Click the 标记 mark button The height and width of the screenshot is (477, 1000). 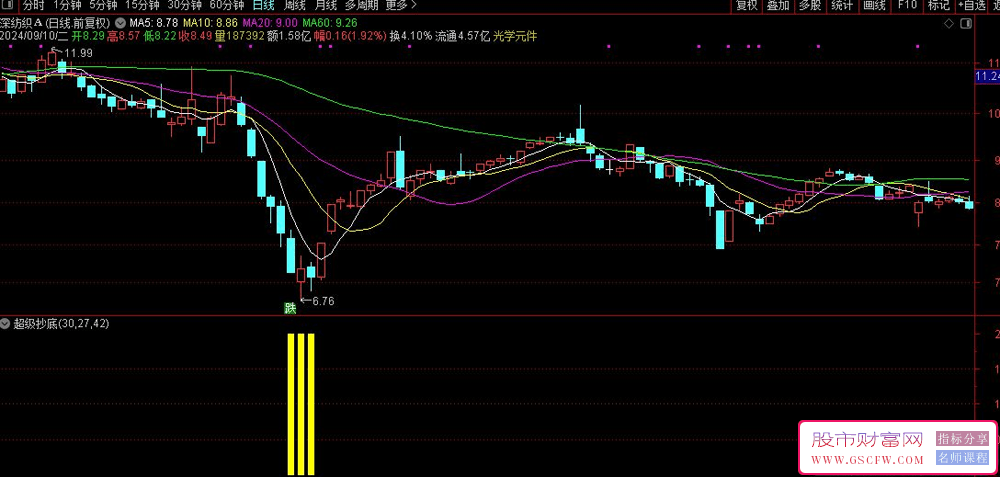pyautogui.click(x=939, y=6)
